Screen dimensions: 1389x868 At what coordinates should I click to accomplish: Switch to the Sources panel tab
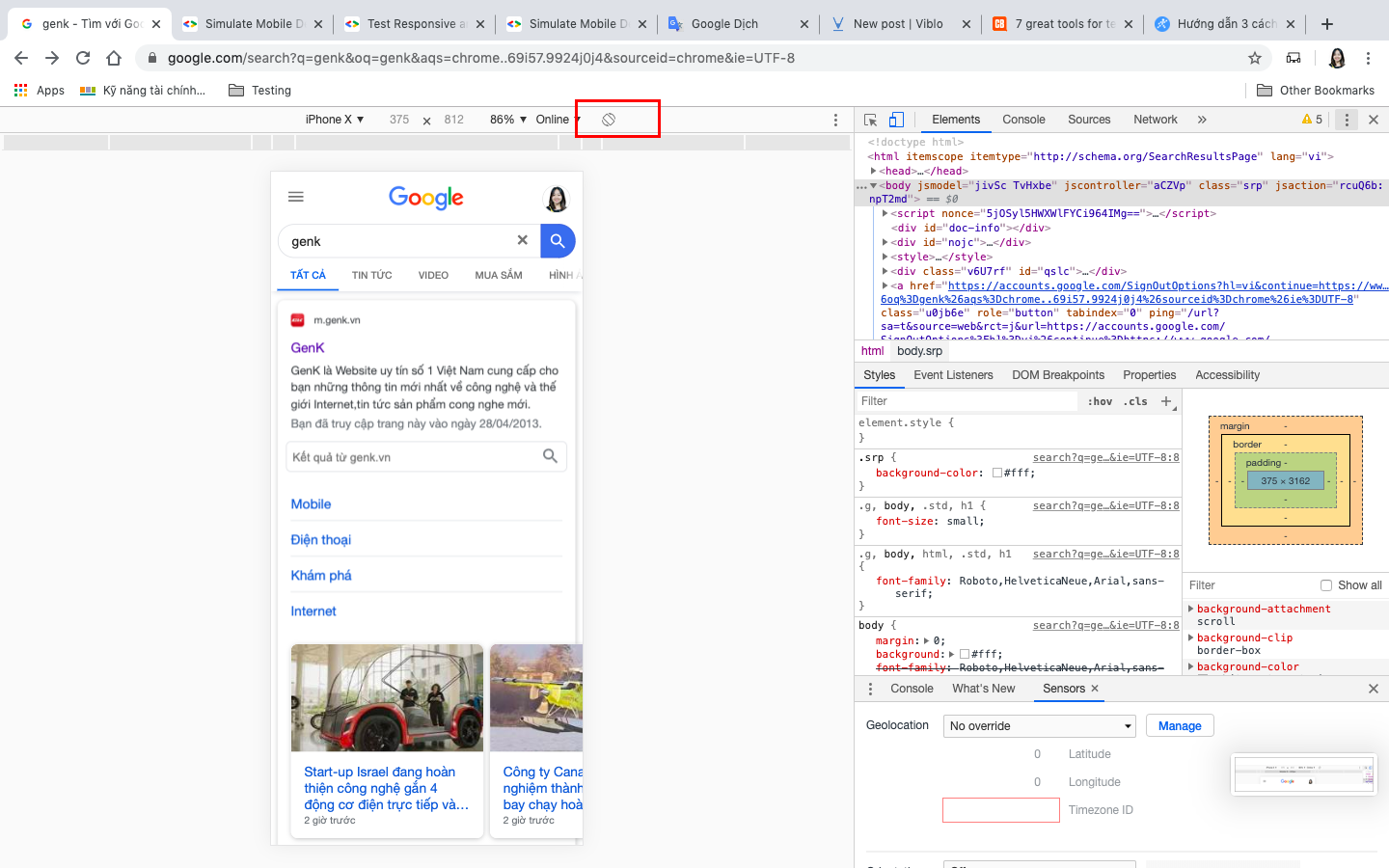click(x=1089, y=120)
